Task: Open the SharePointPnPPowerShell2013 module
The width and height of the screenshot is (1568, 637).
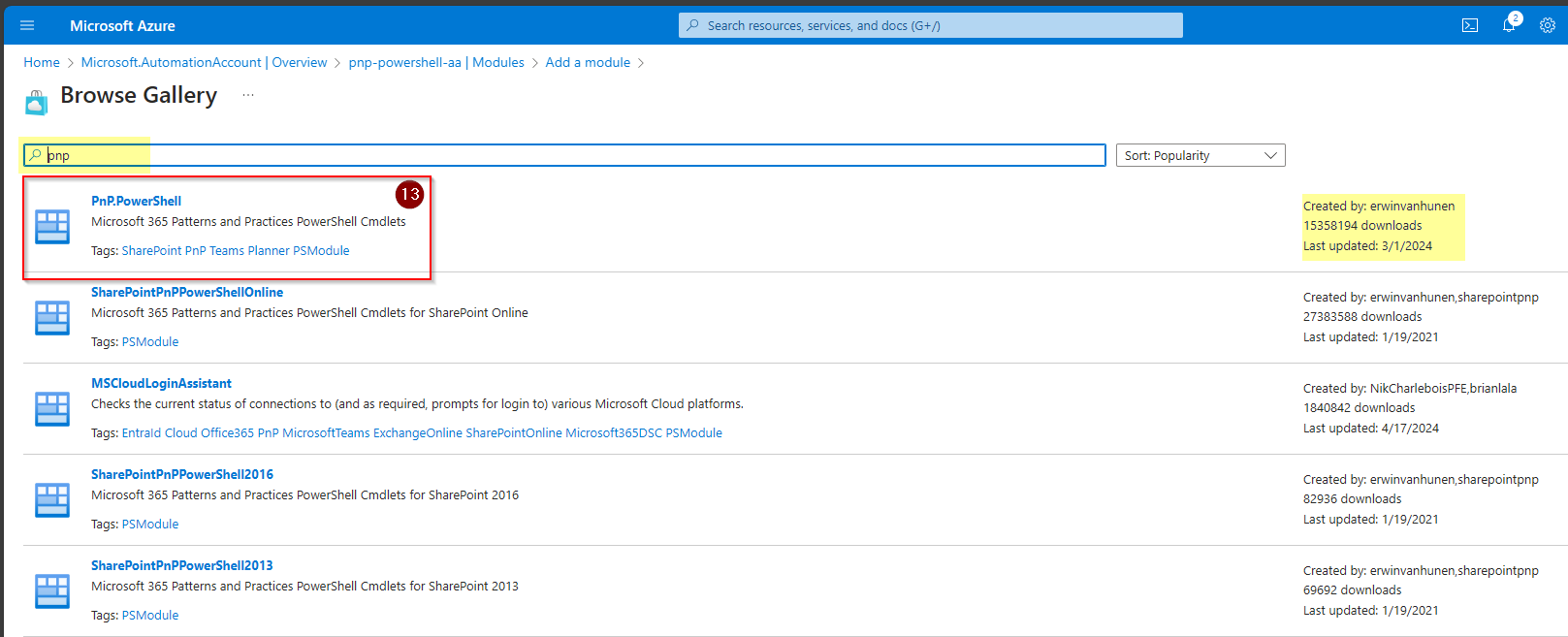Action: 182,565
